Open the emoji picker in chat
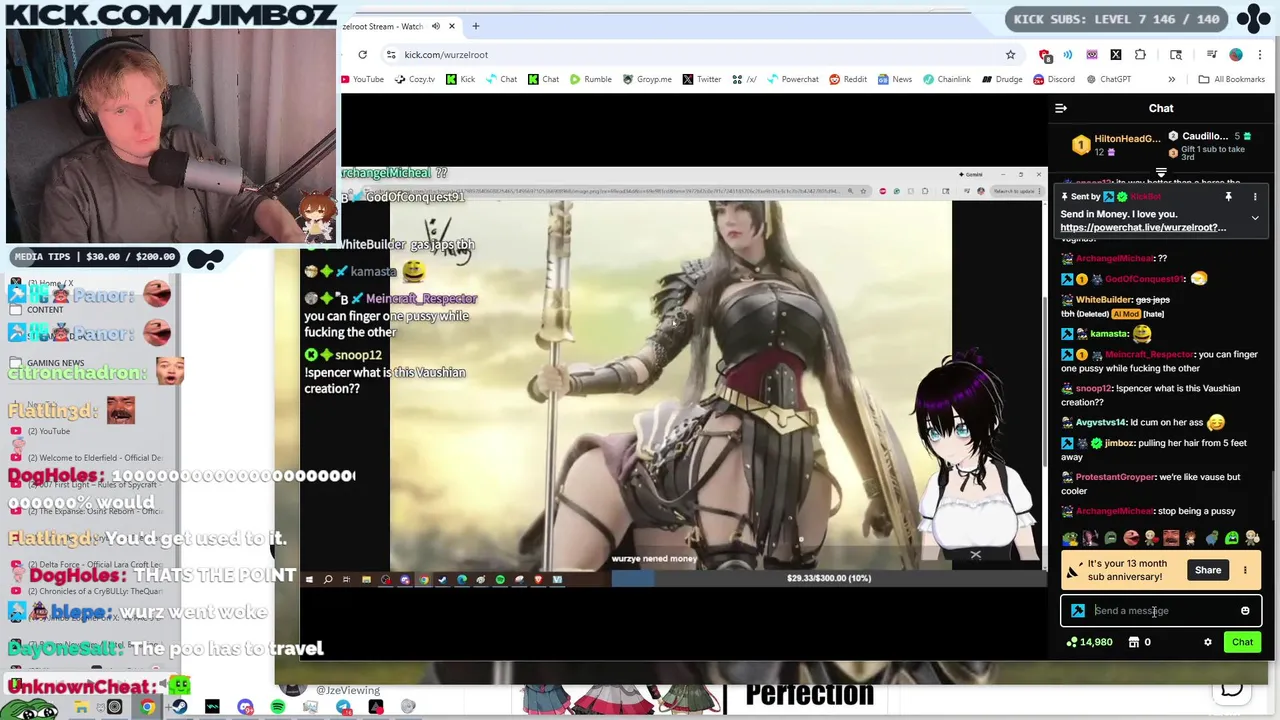This screenshot has height=720, width=1280. point(1245,610)
